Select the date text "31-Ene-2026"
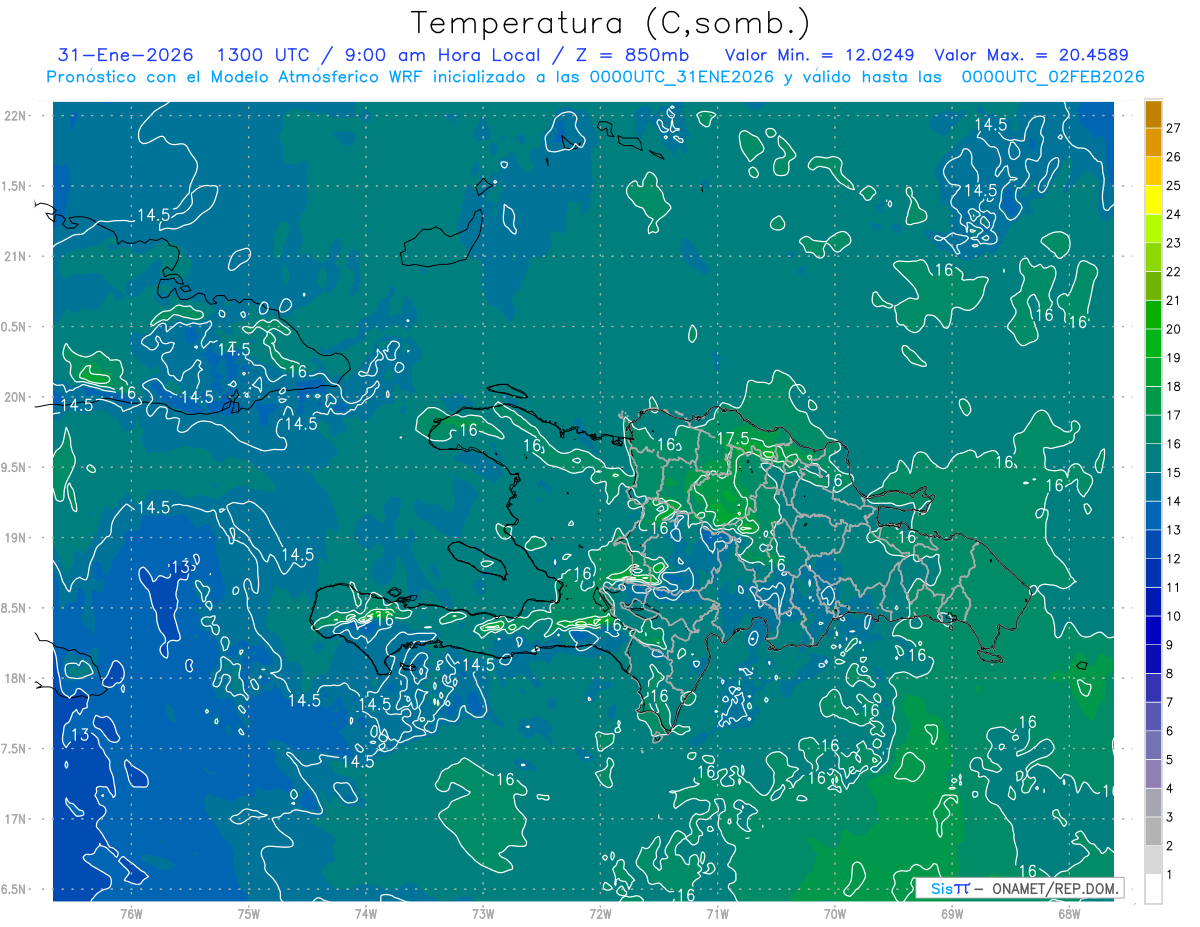This screenshot has height=927, width=1200. [126, 55]
